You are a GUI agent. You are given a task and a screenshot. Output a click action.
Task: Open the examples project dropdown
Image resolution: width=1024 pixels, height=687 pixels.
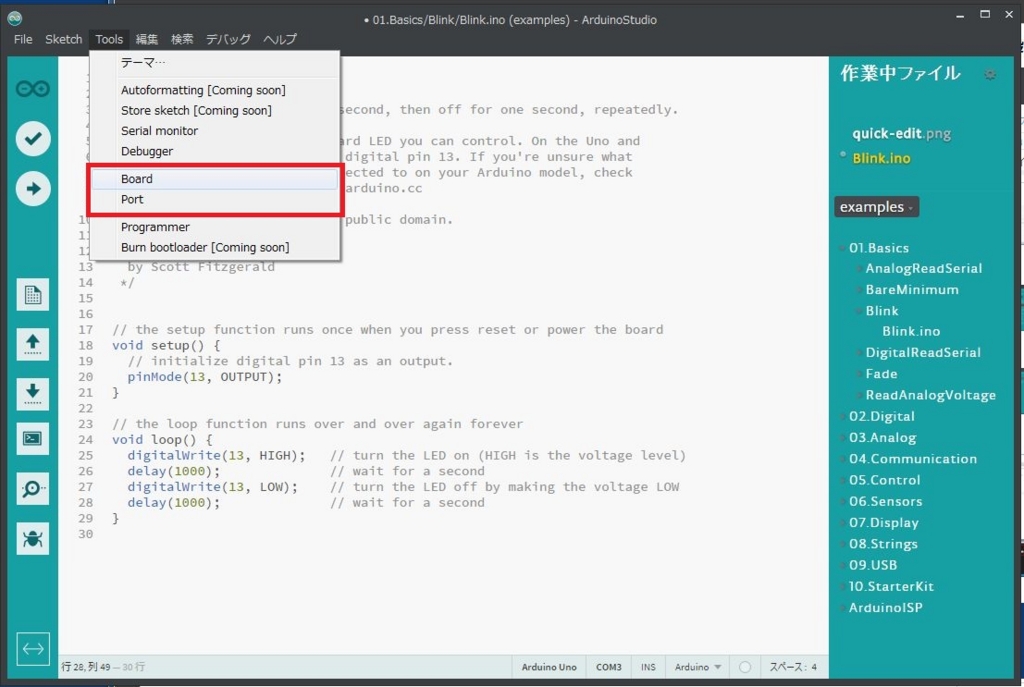(876, 207)
